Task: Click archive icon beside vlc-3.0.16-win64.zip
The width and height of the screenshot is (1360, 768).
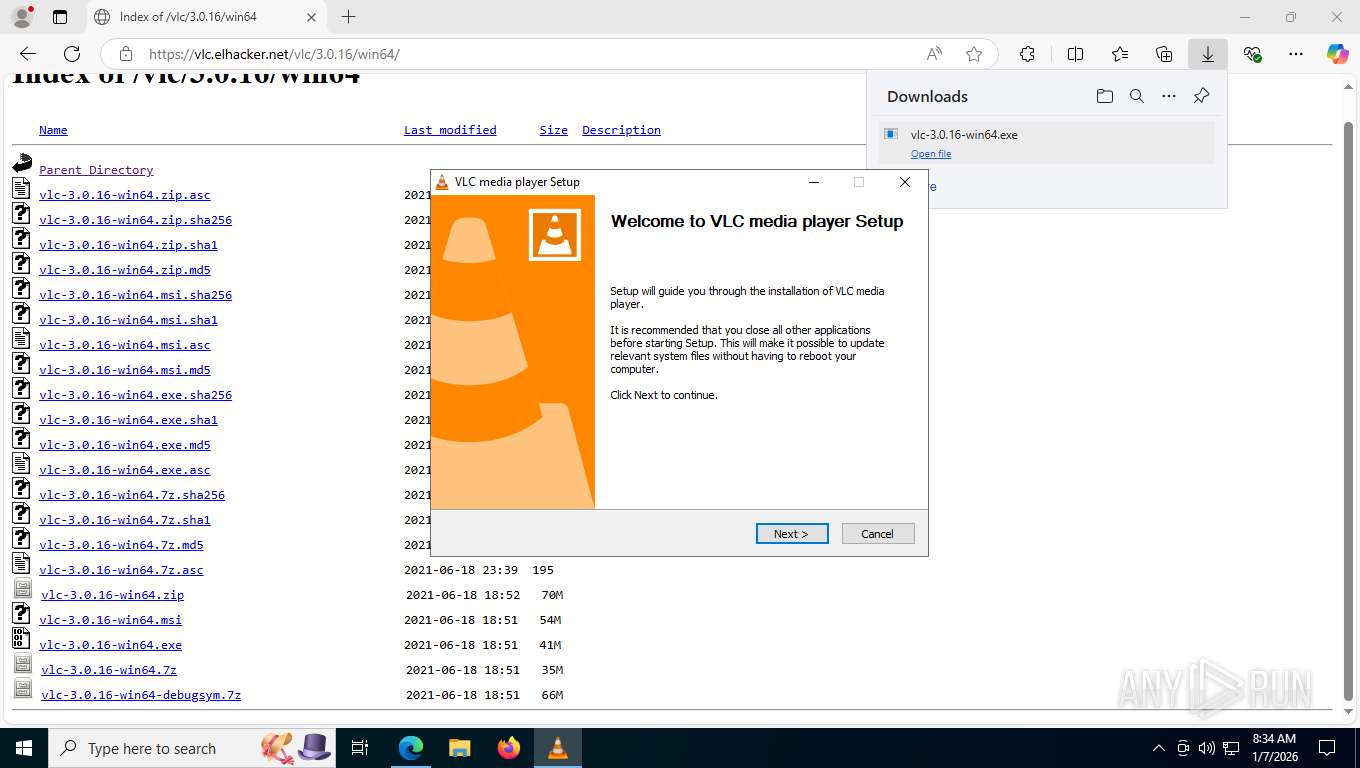Action: point(23,588)
